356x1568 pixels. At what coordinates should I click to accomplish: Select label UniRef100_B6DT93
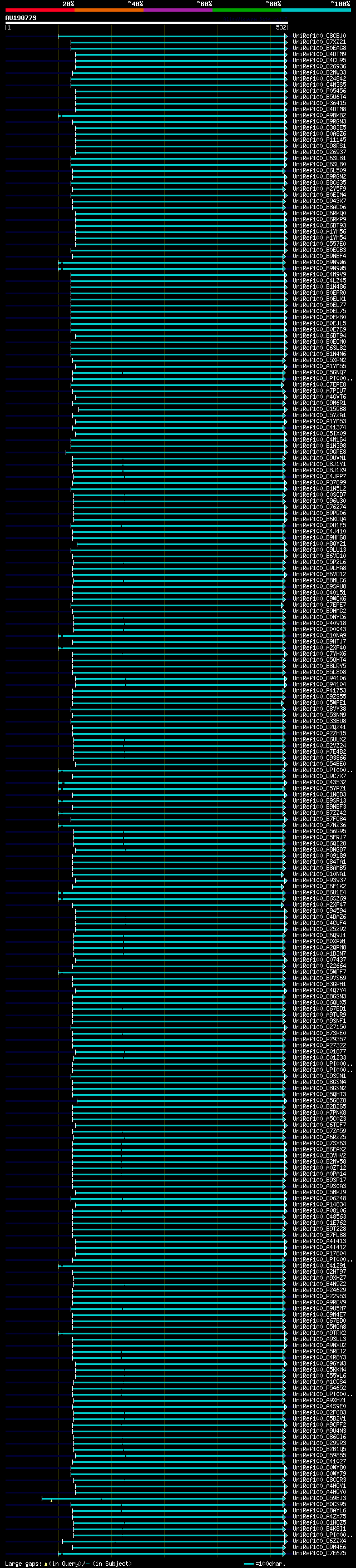[x=319, y=225]
